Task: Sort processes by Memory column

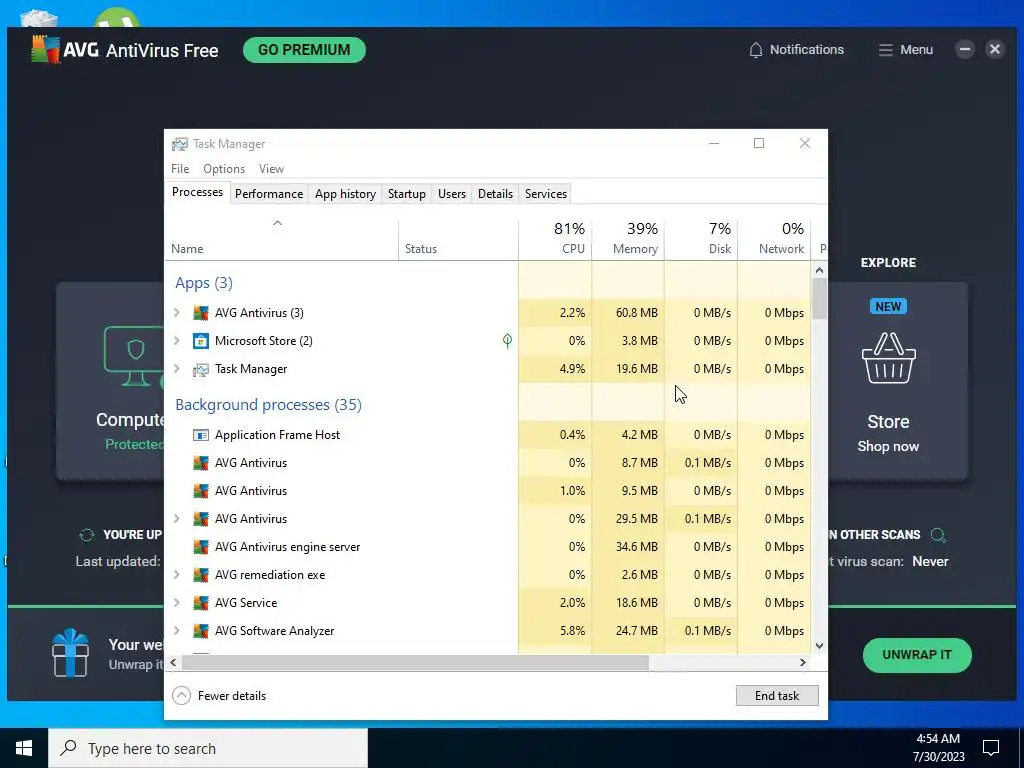Action: tap(628, 239)
